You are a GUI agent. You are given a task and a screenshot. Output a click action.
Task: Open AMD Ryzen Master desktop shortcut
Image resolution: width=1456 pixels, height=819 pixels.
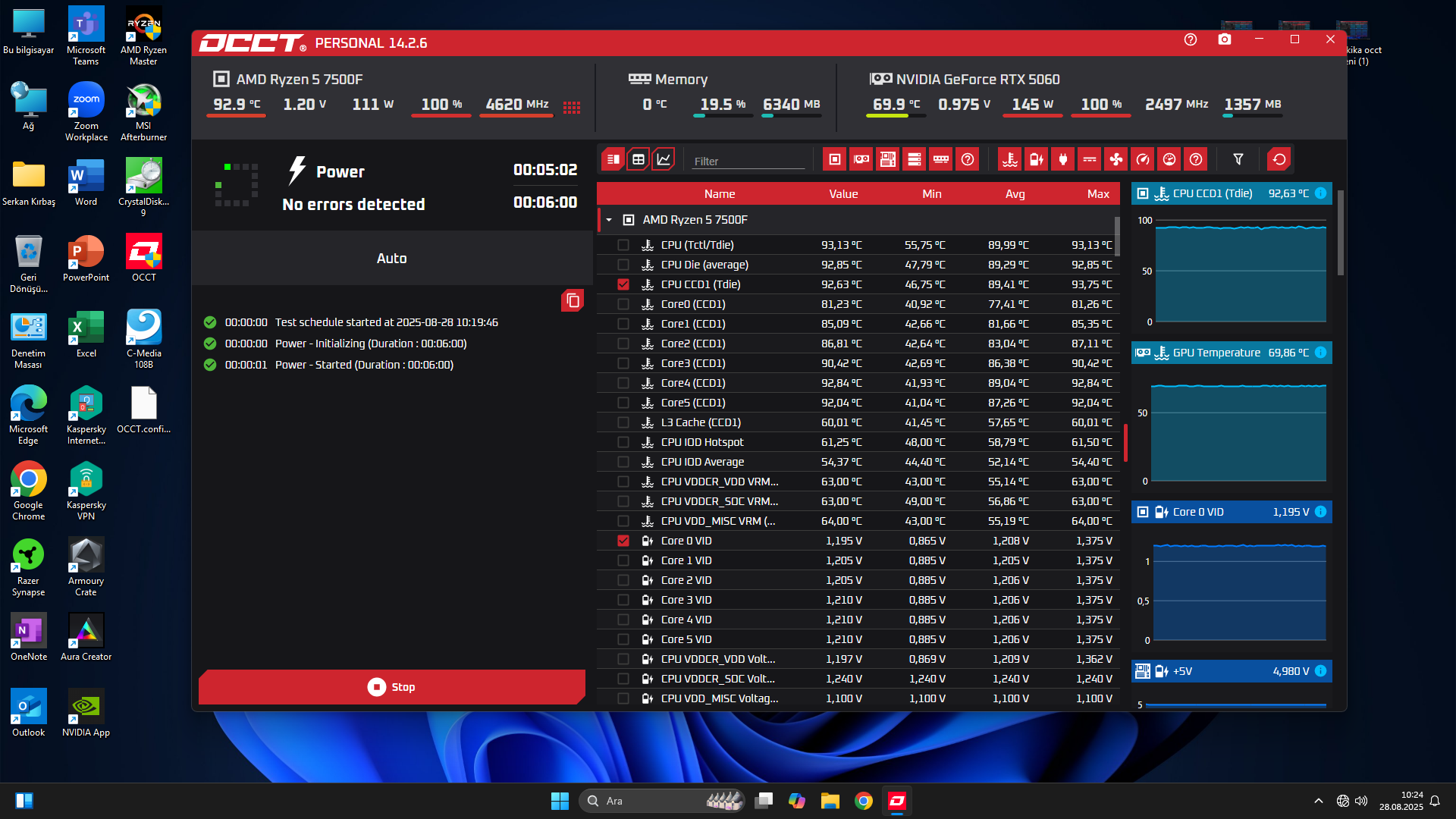point(143,36)
